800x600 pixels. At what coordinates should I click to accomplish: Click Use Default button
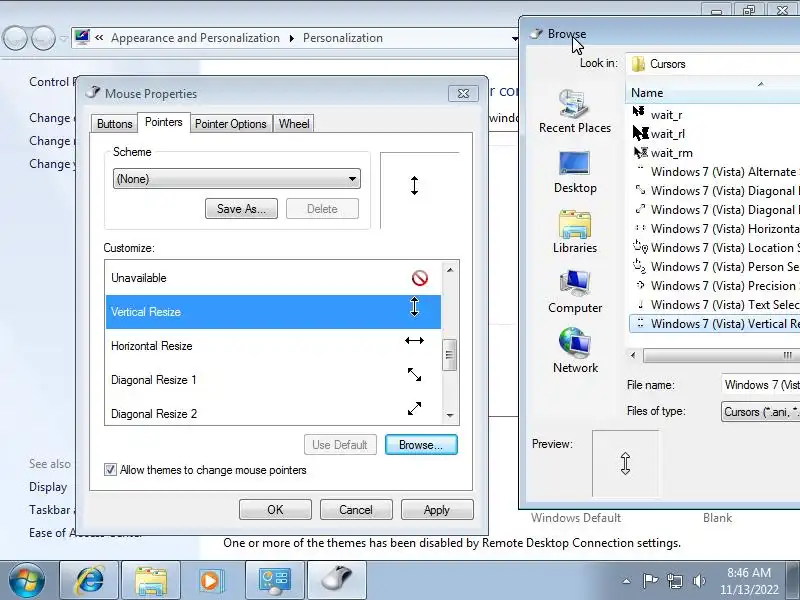tap(340, 445)
